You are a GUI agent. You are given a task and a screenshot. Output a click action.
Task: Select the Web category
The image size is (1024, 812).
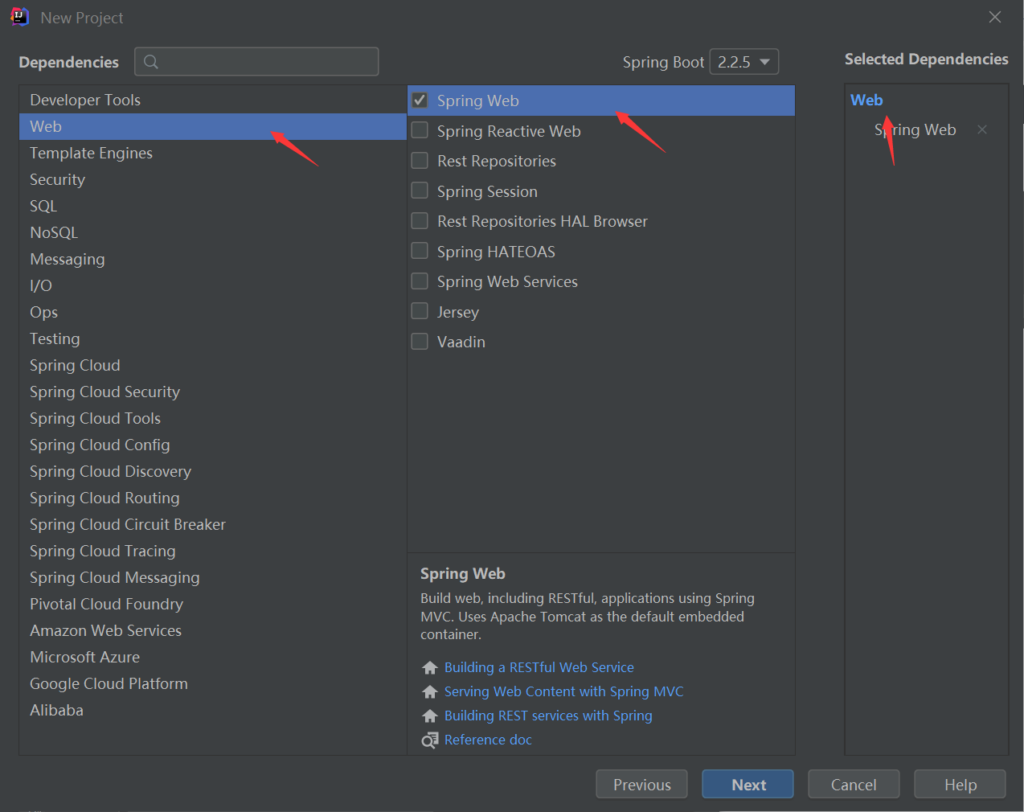click(213, 126)
